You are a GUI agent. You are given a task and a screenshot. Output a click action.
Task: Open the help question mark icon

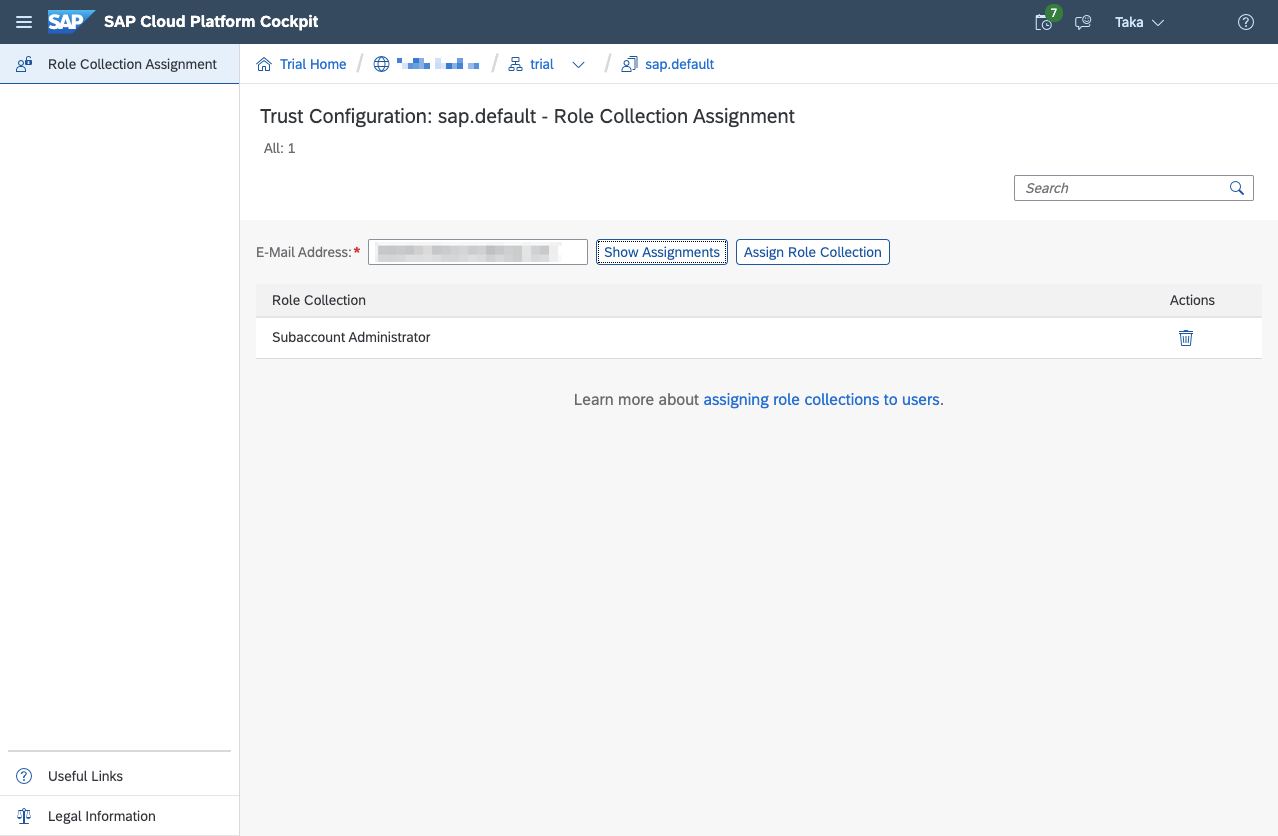click(1246, 22)
